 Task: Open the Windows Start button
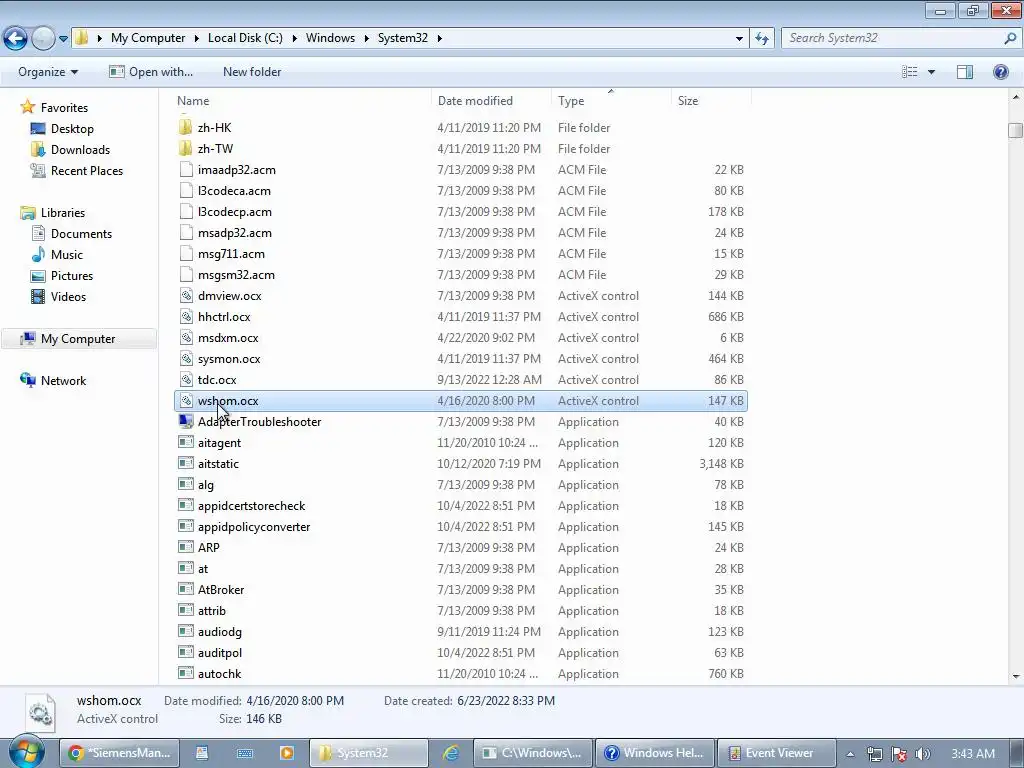click(27, 752)
